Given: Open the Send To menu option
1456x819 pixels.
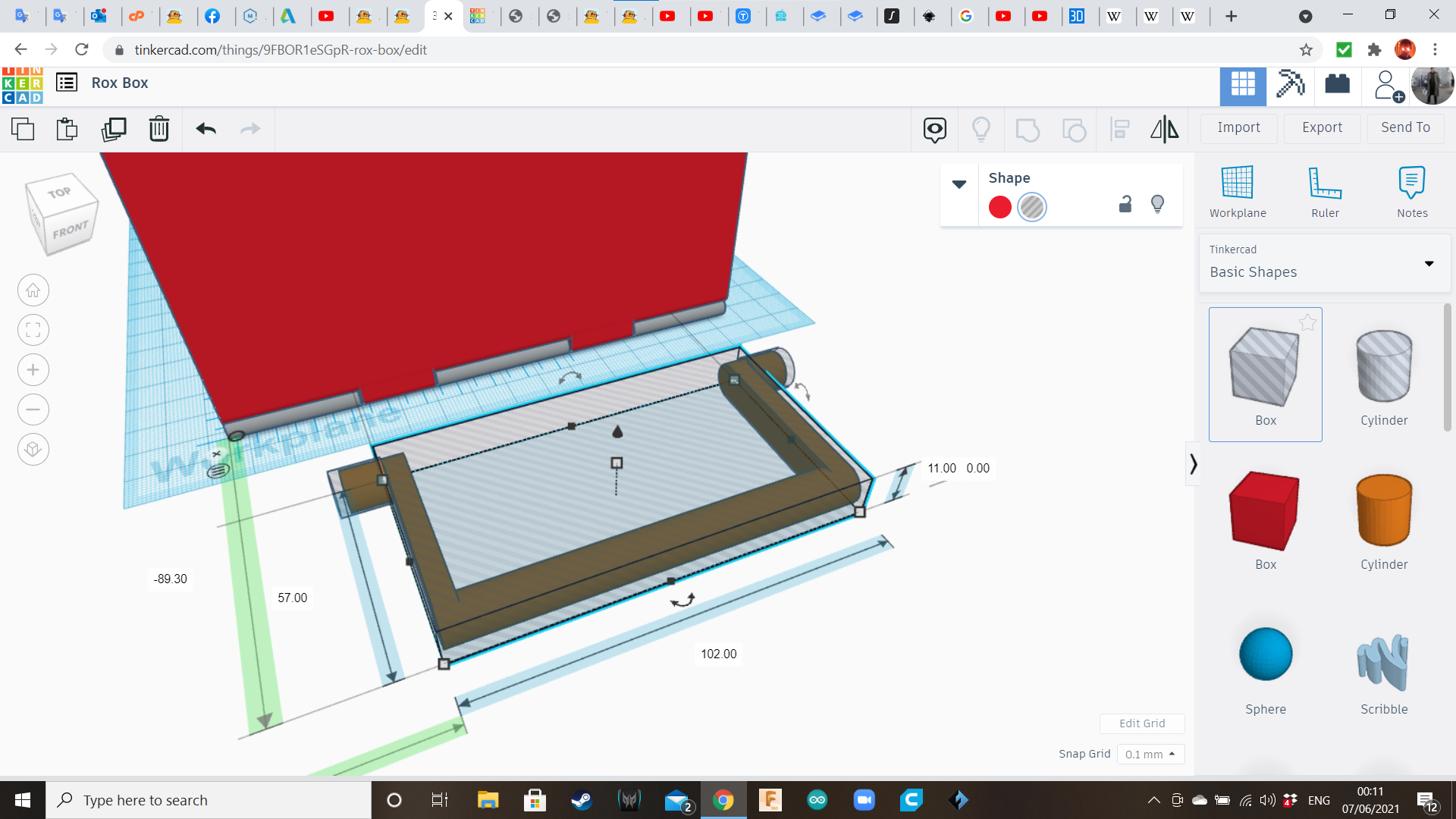Looking at the screenshot, I should tap(1406, 127).
